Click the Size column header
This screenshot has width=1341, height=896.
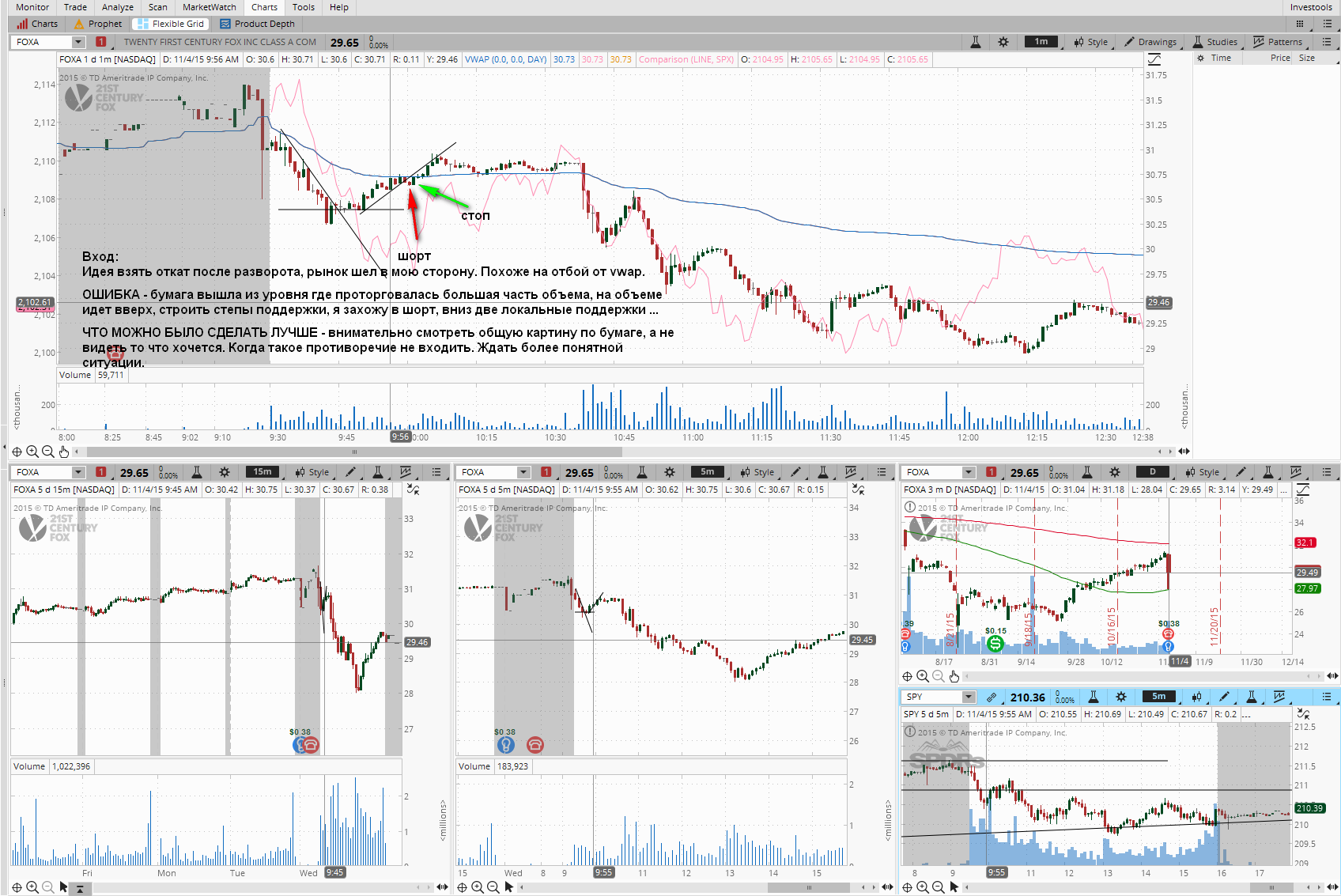(1307, 58)
